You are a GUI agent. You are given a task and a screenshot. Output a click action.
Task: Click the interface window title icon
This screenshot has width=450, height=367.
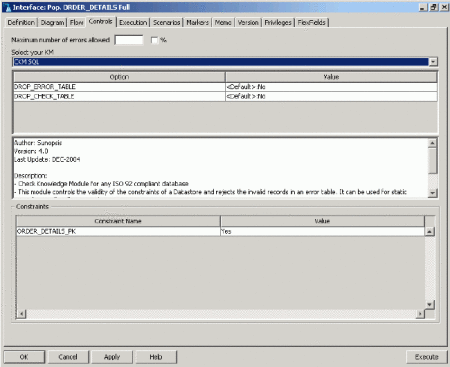tap(7, 7)
